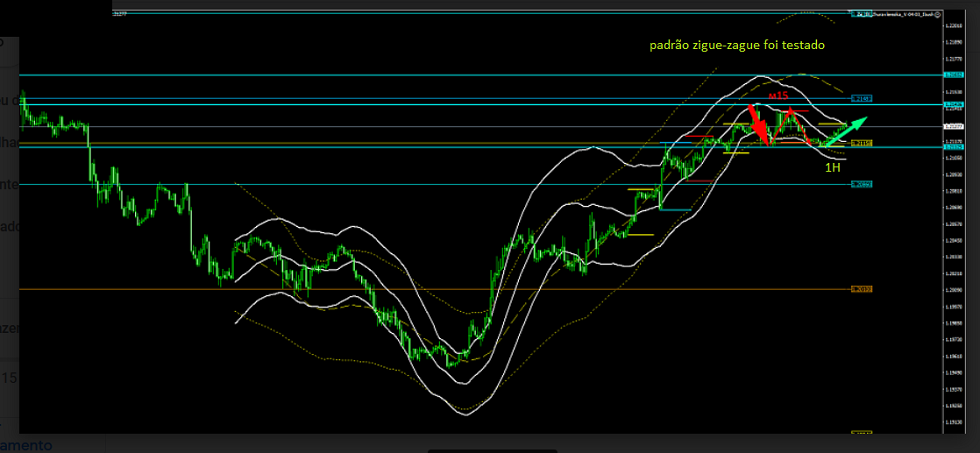This screenshot has height=453, width=980.
Task: Select the yellow tag at chart bottom
Action: pyautogui.click(x=861, y=433)
